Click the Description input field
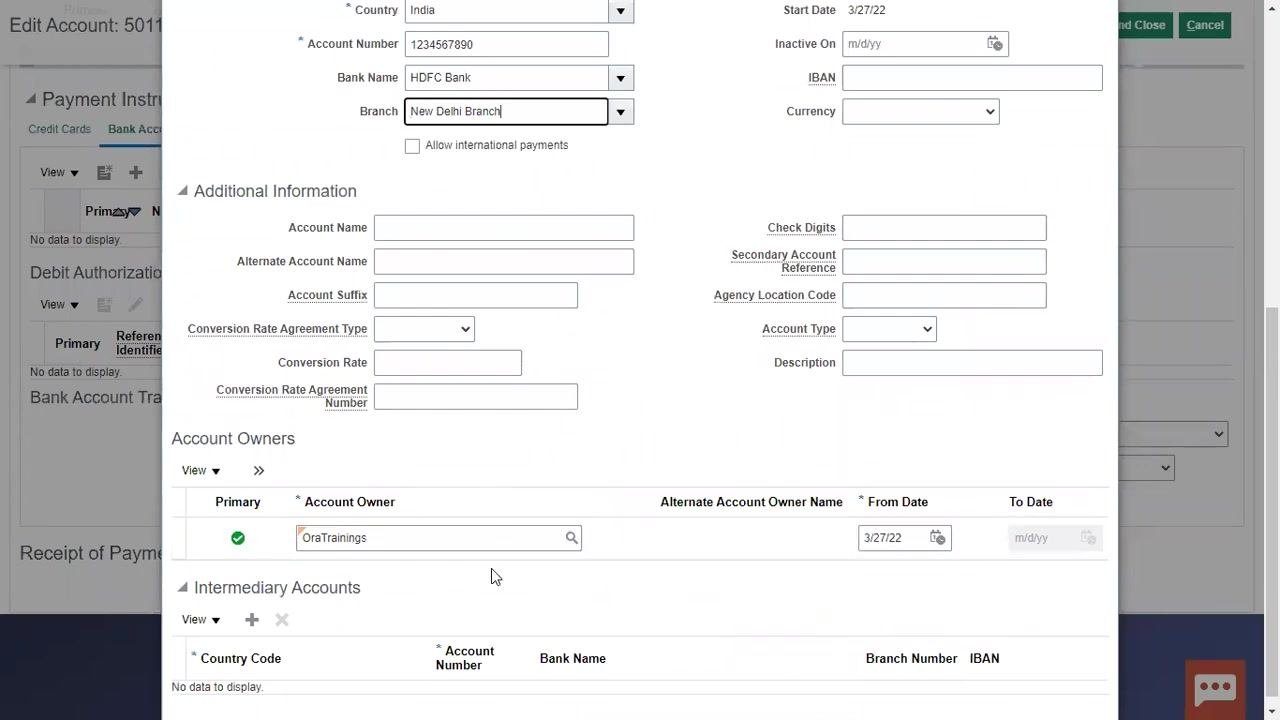This screenshot has height=720, width=1280. point(972,363)
